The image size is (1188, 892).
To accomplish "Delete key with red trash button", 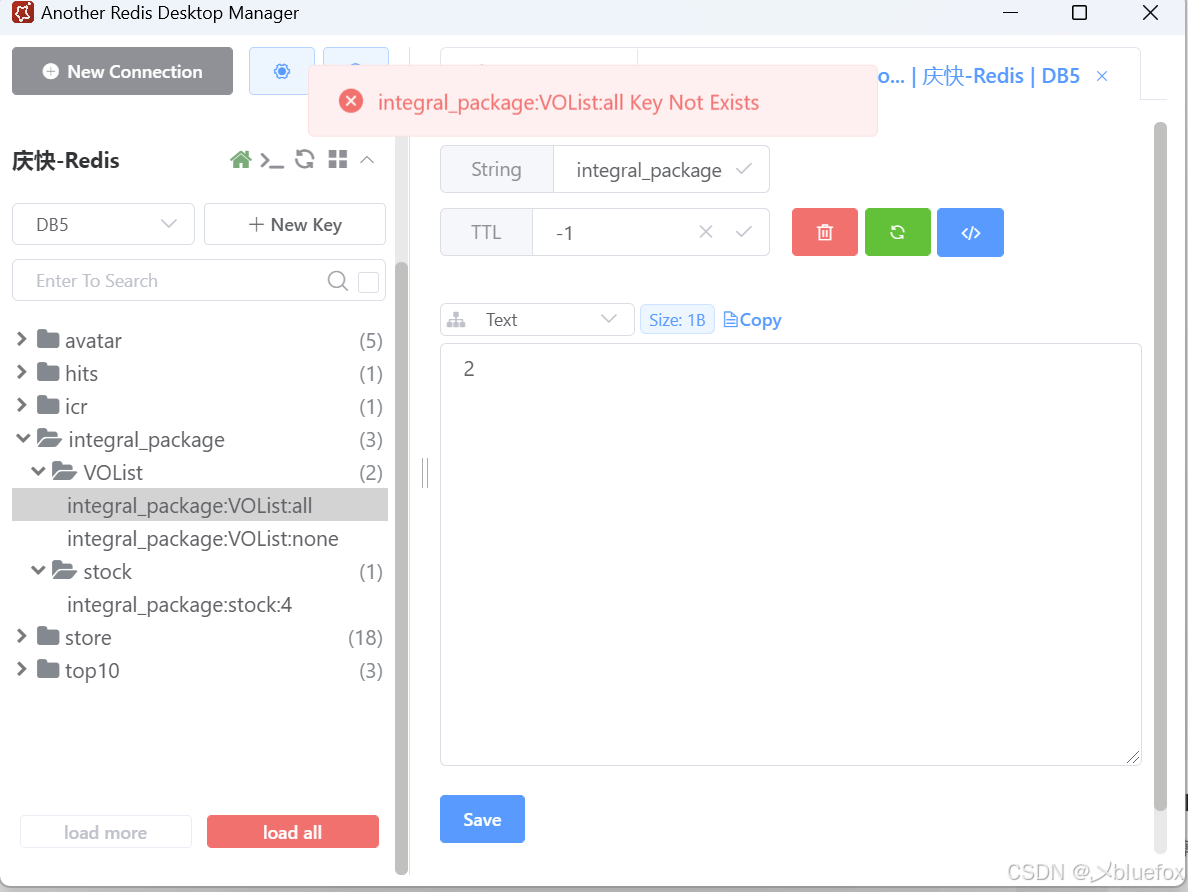I will click(x=825, y=232).
